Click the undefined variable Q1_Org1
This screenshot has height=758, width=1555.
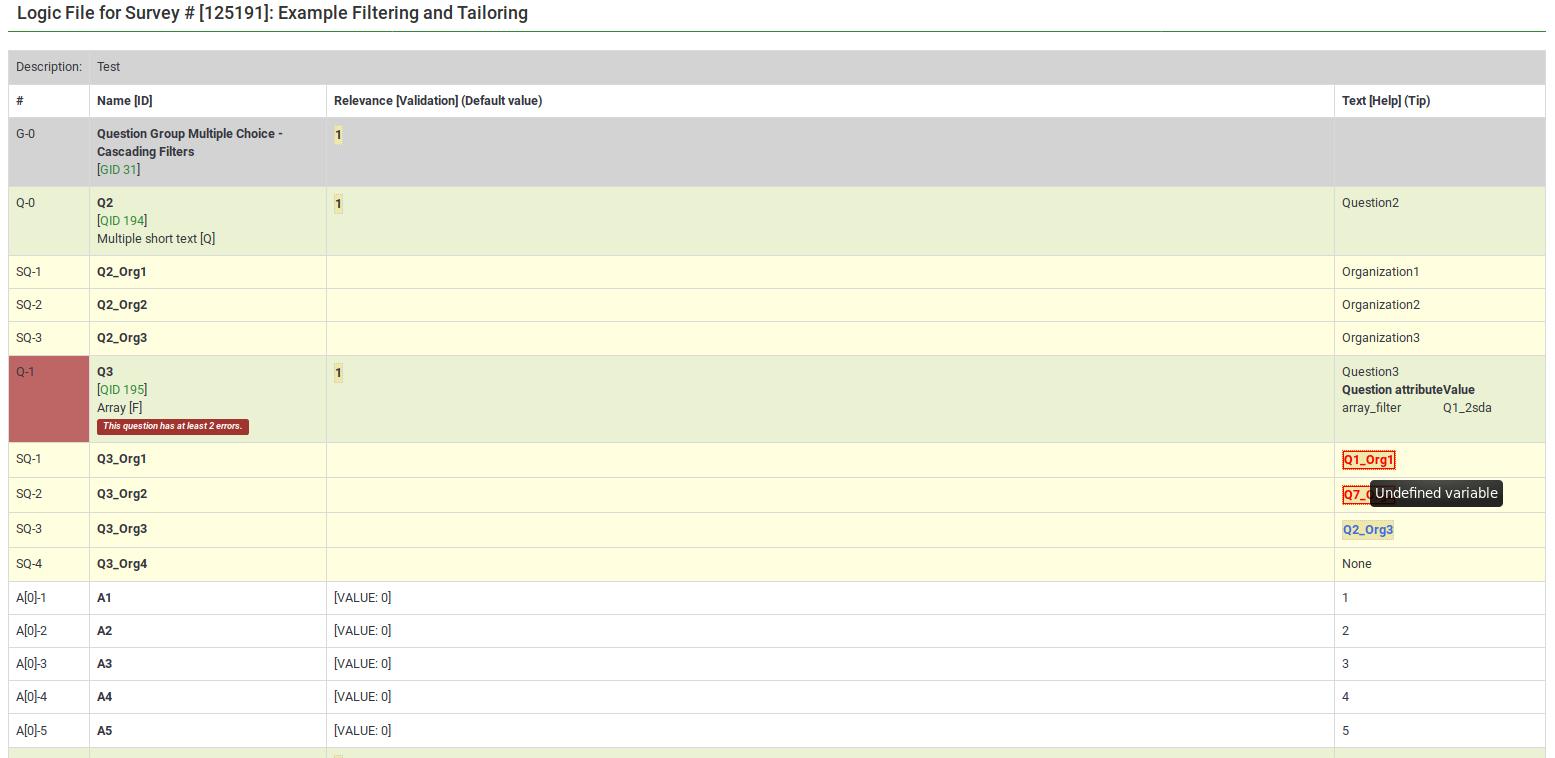[x=1367, y=460]
